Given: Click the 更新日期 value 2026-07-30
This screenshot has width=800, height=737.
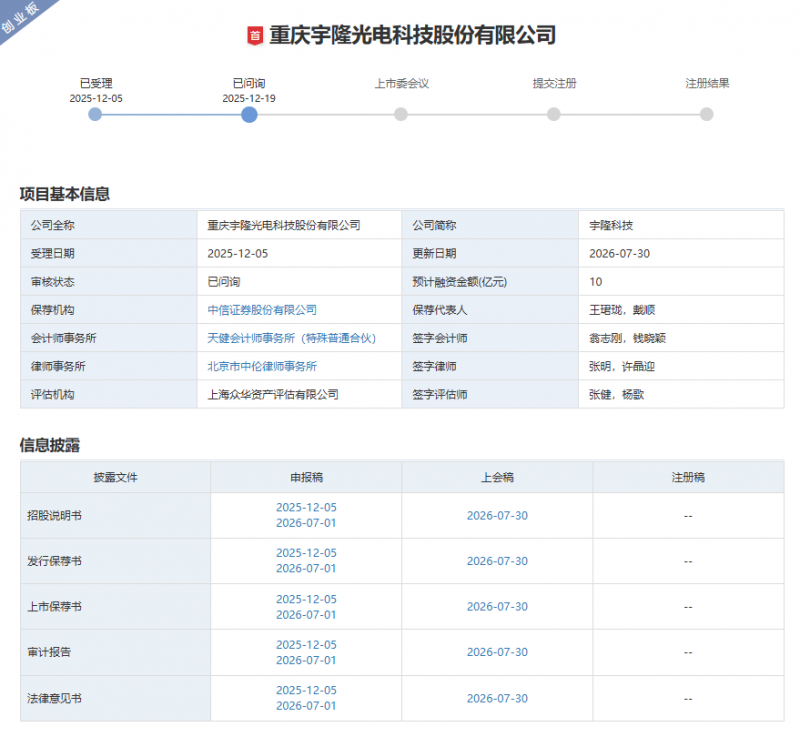Looking at the screenshot, I should click(x=619, y=253).
